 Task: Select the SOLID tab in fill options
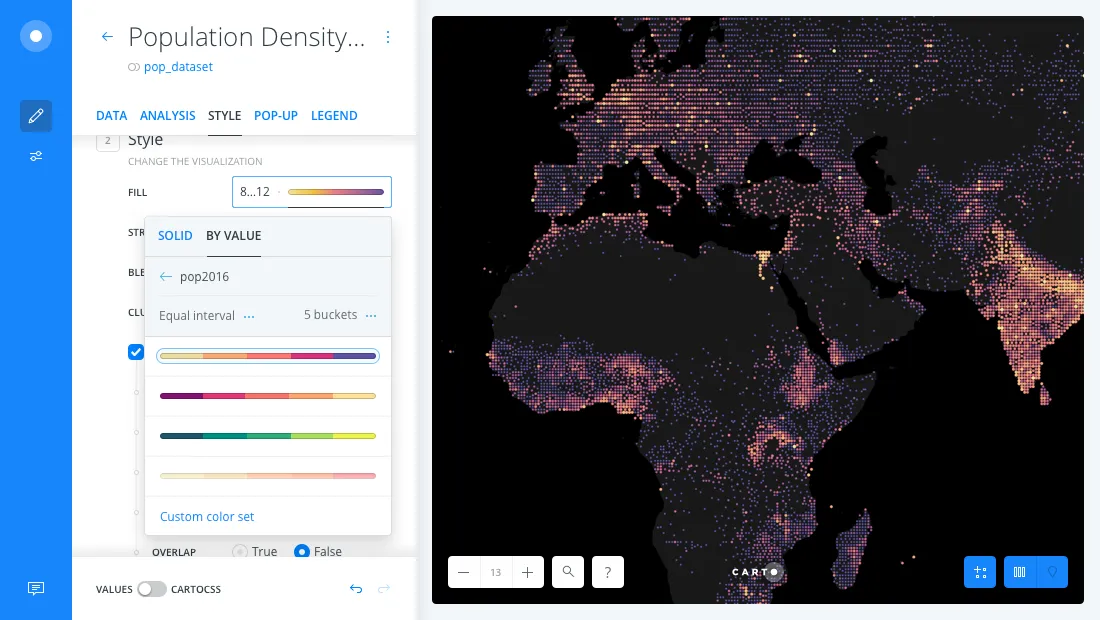point(175,236)
